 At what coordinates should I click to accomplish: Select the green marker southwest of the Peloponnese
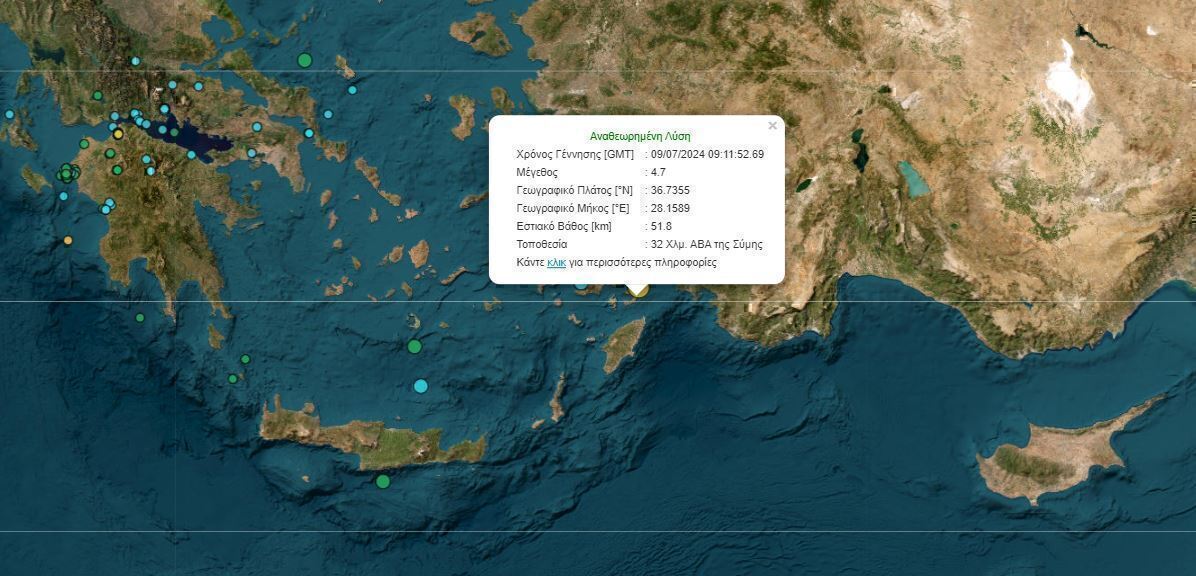[x=140, y=318]
